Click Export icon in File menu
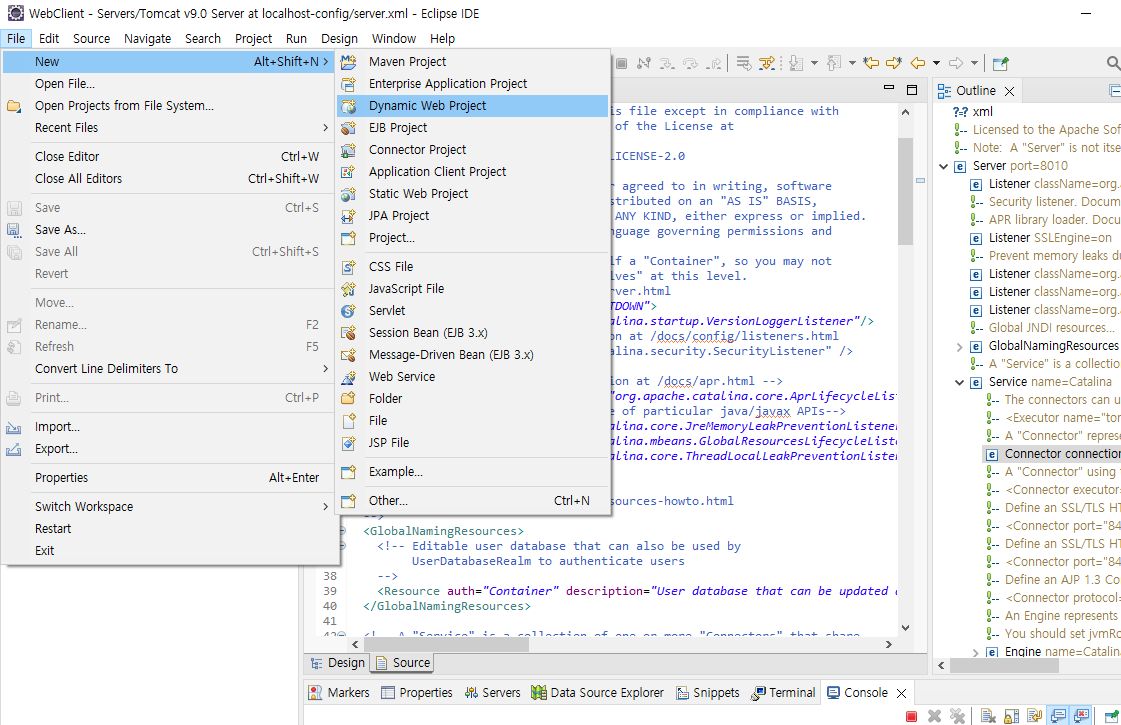The image size is (1121, 725). (x=14, y=450)
